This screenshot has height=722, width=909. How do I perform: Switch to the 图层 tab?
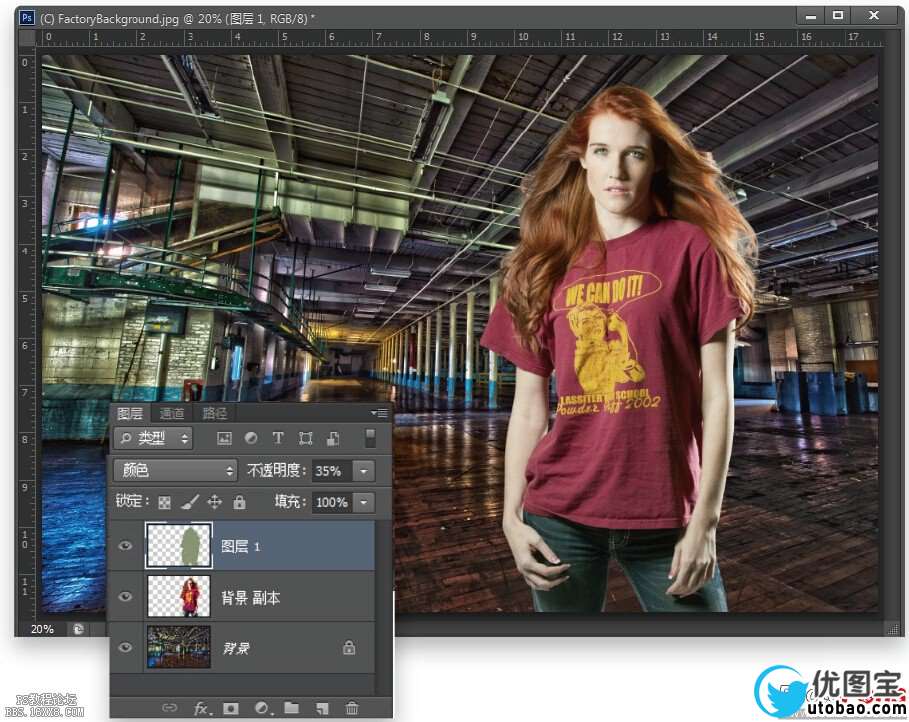pos(130,413)
